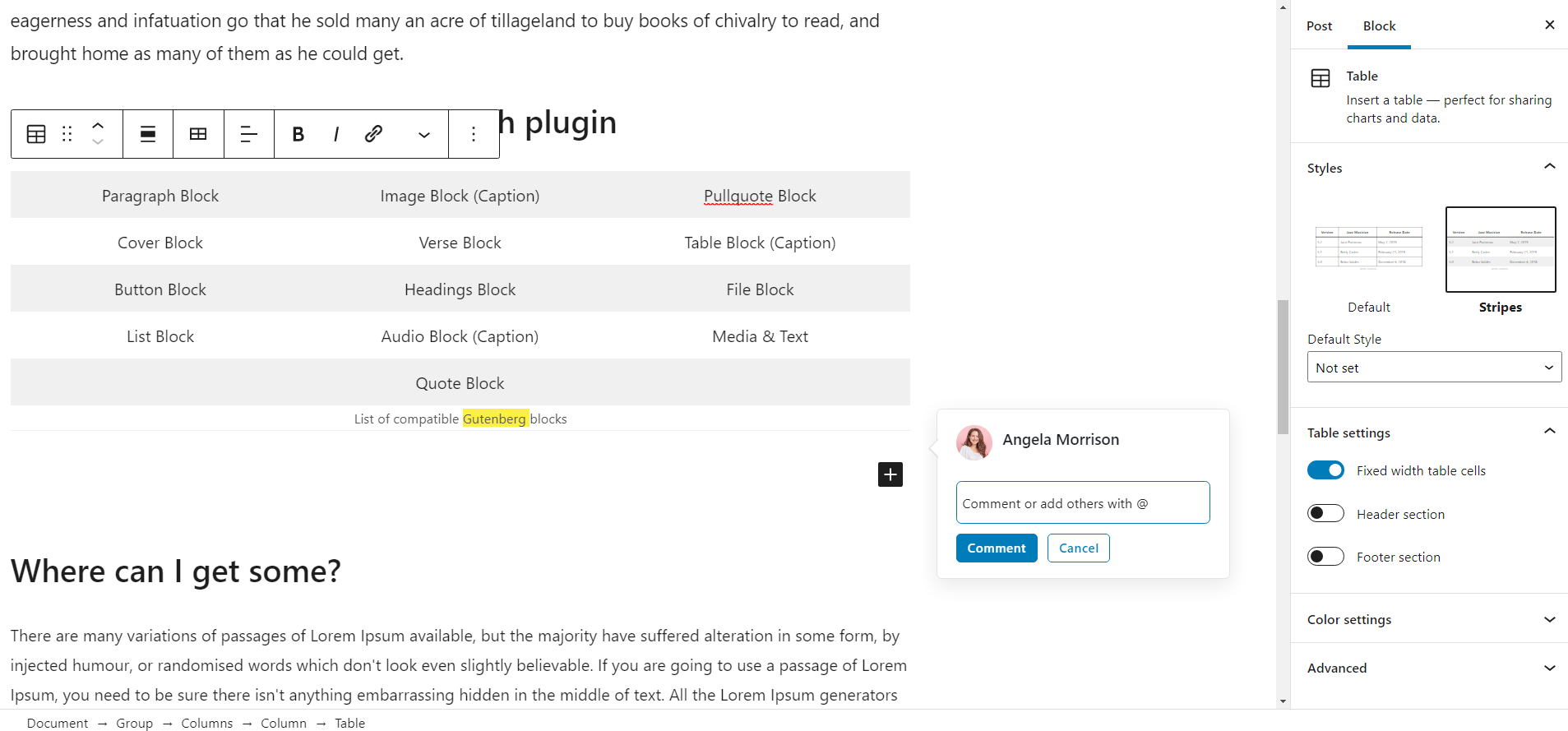Open the block options three-dot menu
The image size is (1568, 731).
pos(474,134)
